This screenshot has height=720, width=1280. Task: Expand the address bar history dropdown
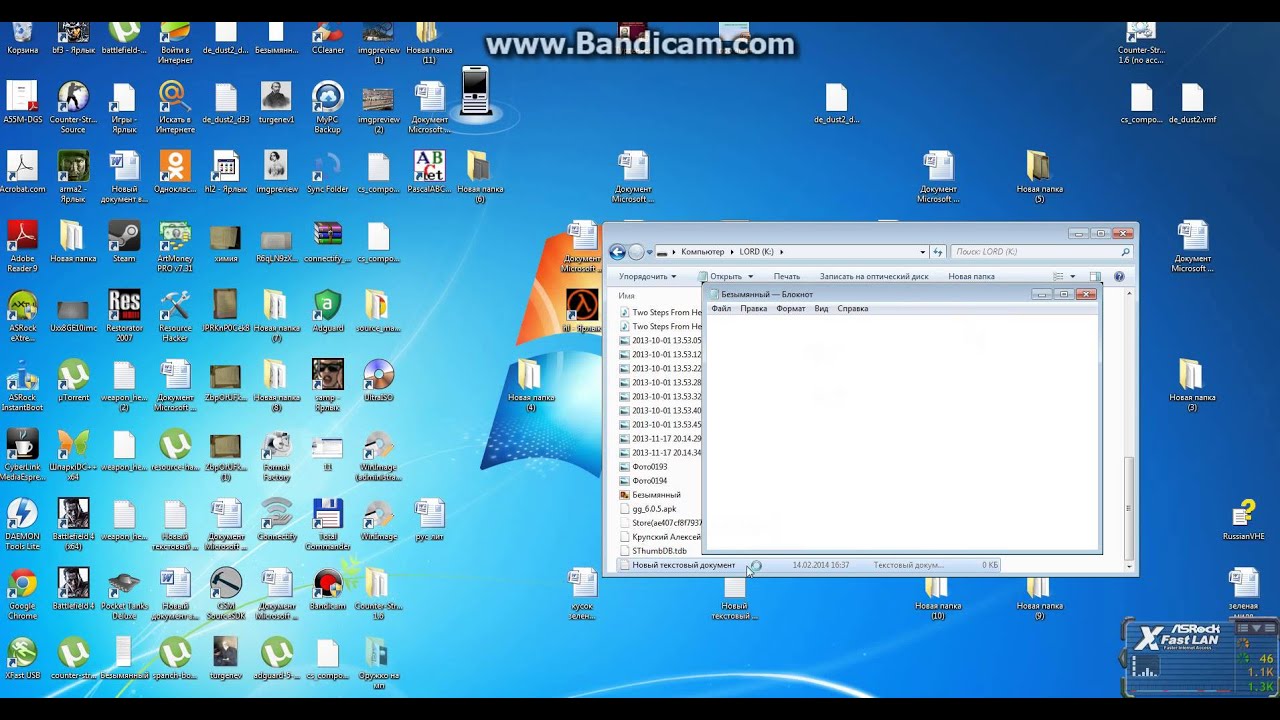pyautogui.click(x=922, y=252)
